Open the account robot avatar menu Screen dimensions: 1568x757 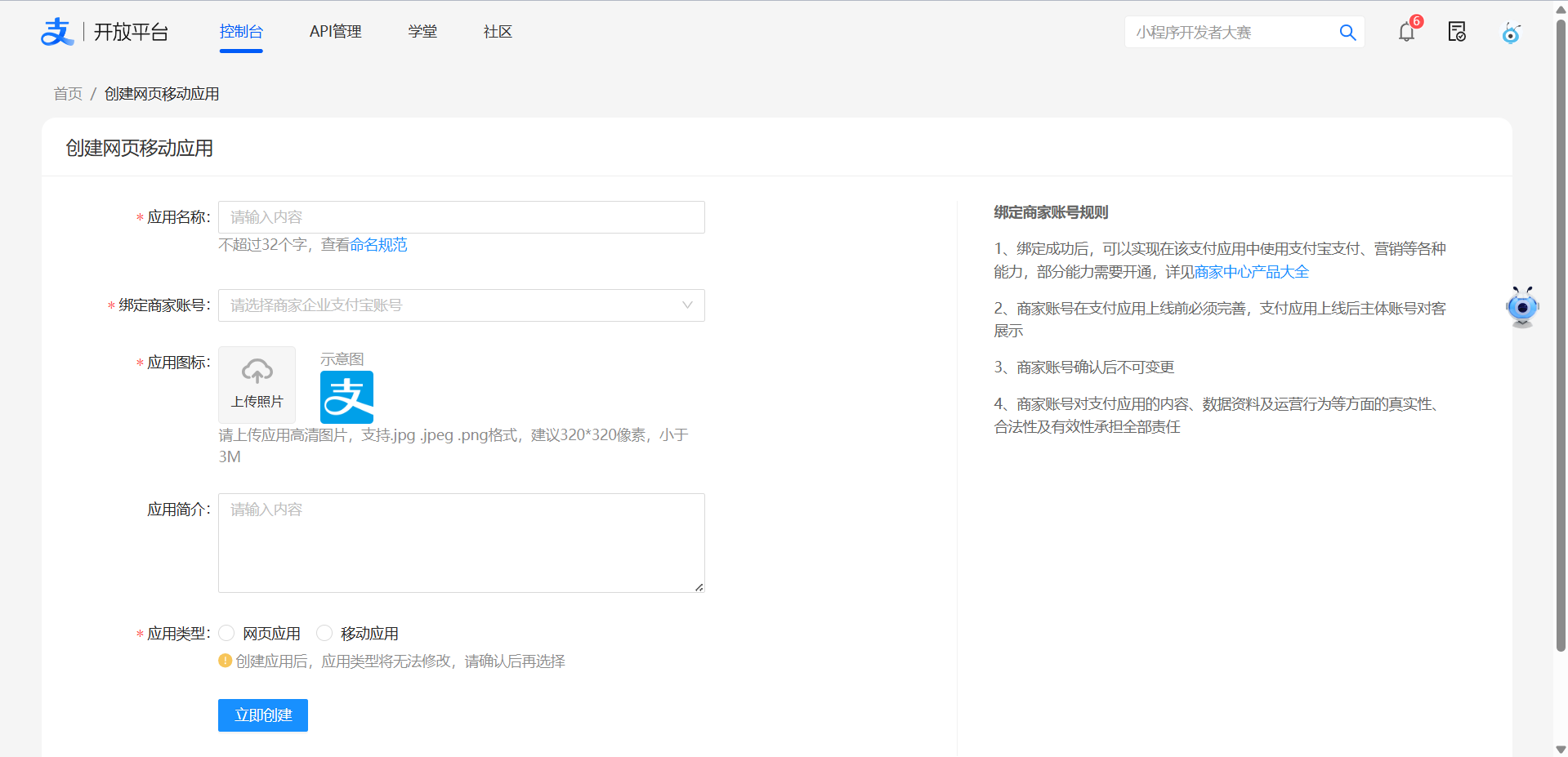(1511, 33)
